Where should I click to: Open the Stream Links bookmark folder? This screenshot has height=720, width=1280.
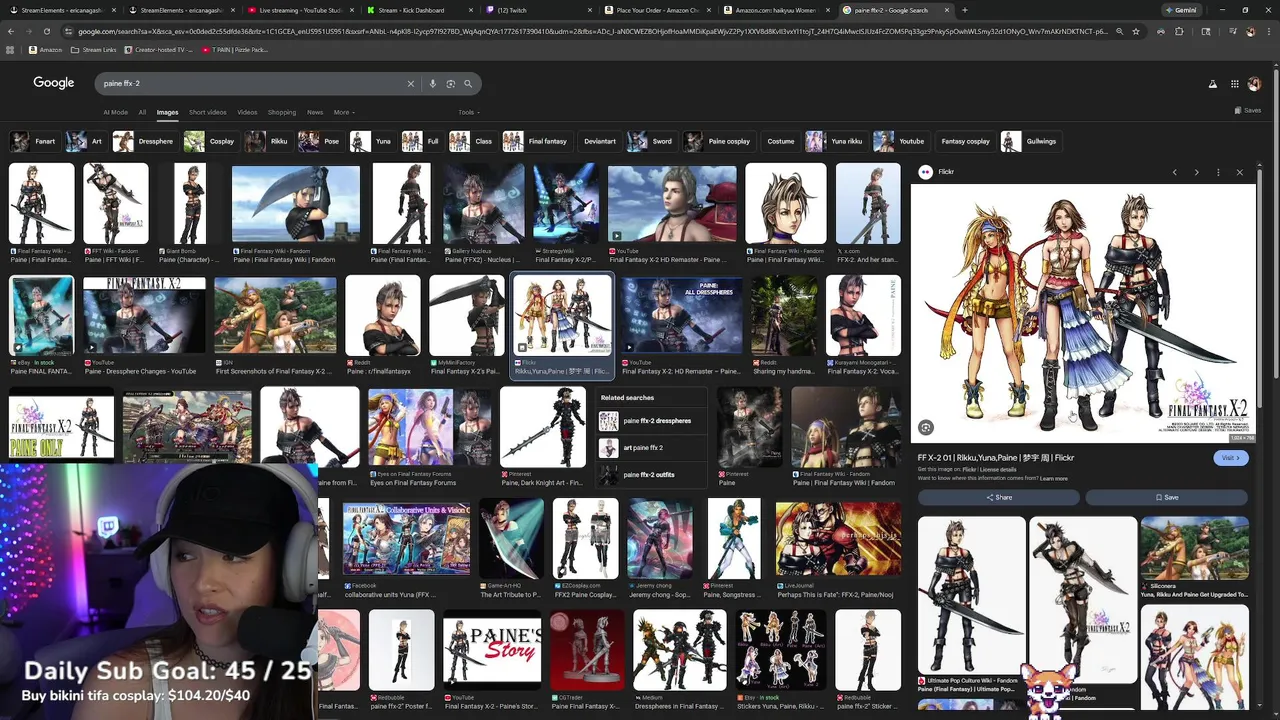[x=93, y=50]
